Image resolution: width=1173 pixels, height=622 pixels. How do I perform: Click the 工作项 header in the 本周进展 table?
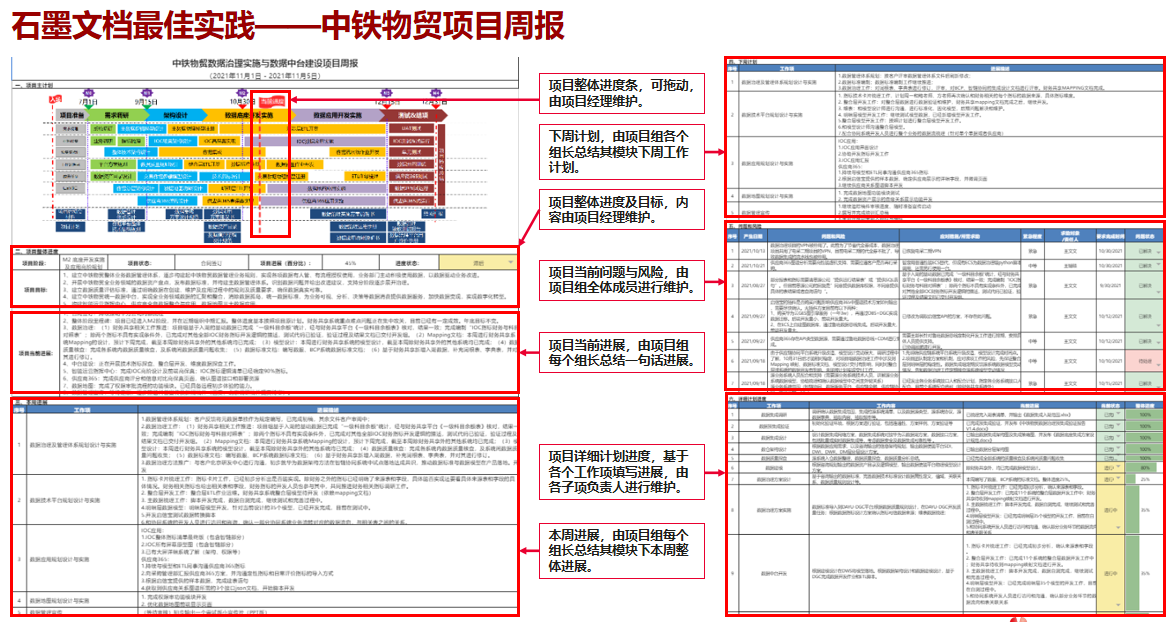pyautogui.click(x=82, y=409)
